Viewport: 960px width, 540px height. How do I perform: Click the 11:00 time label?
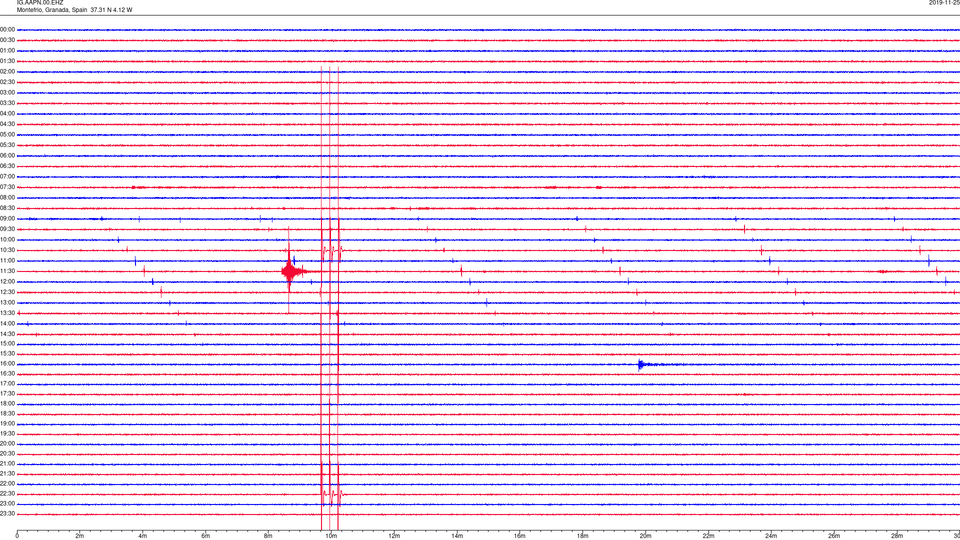[x=7, y=261]
